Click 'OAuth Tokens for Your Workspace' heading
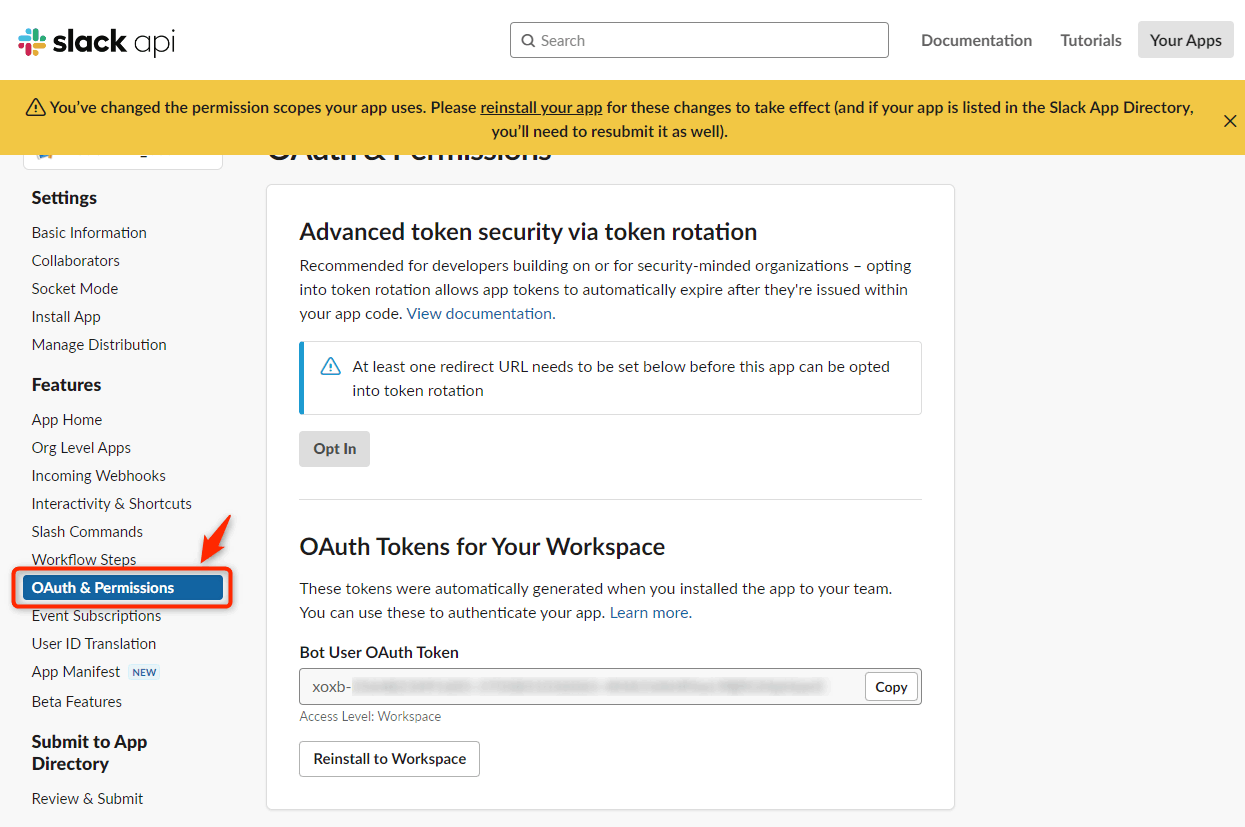 point(482,547)
